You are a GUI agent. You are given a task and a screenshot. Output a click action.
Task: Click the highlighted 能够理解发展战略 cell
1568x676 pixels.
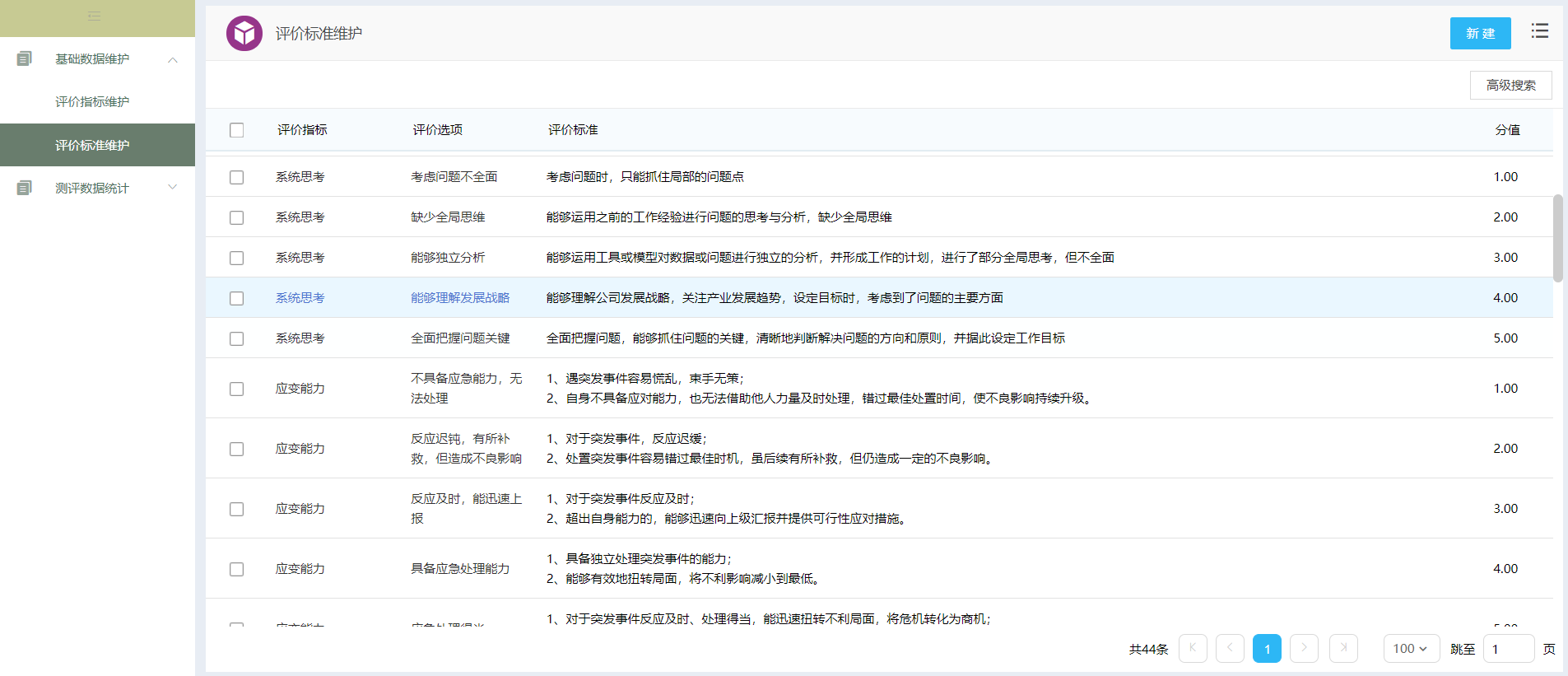(x=460, y=298)
